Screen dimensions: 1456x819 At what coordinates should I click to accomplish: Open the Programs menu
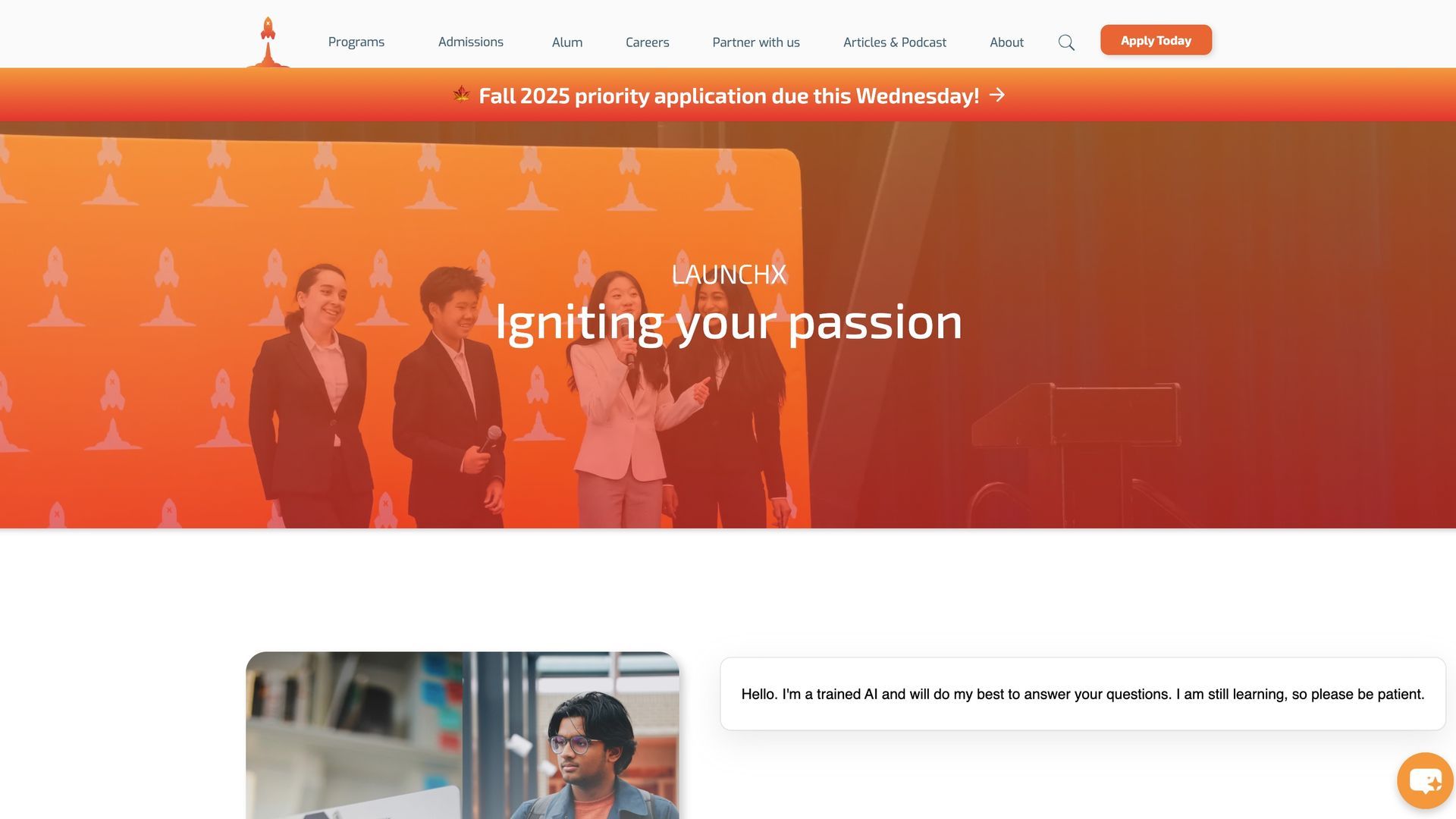point(356,42)
